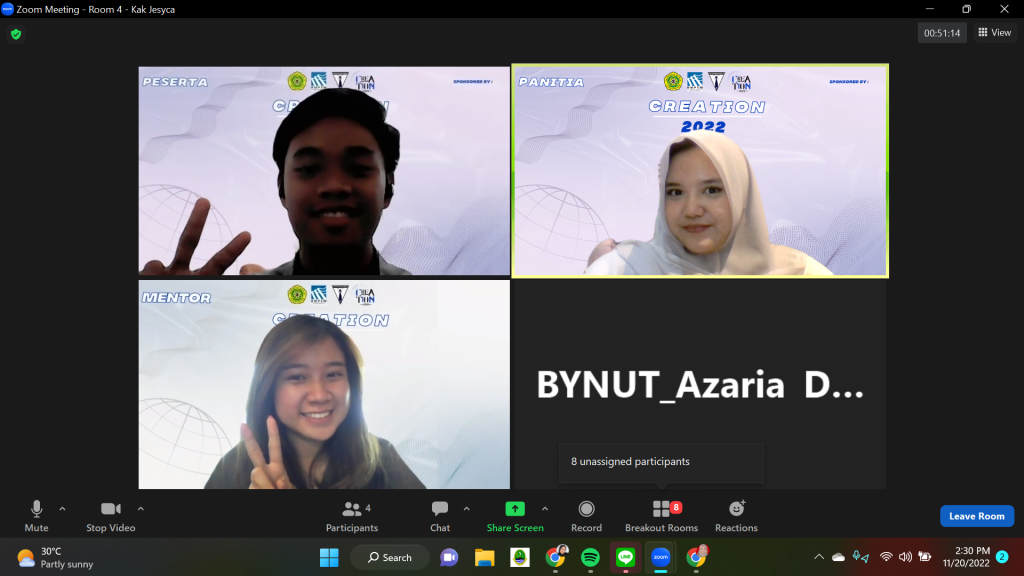Image resolution: width=1024 pixels, height=576 pixels.
Task: Toggle the Wi-Fi system tray icon
Action: (x=886, y=557)
